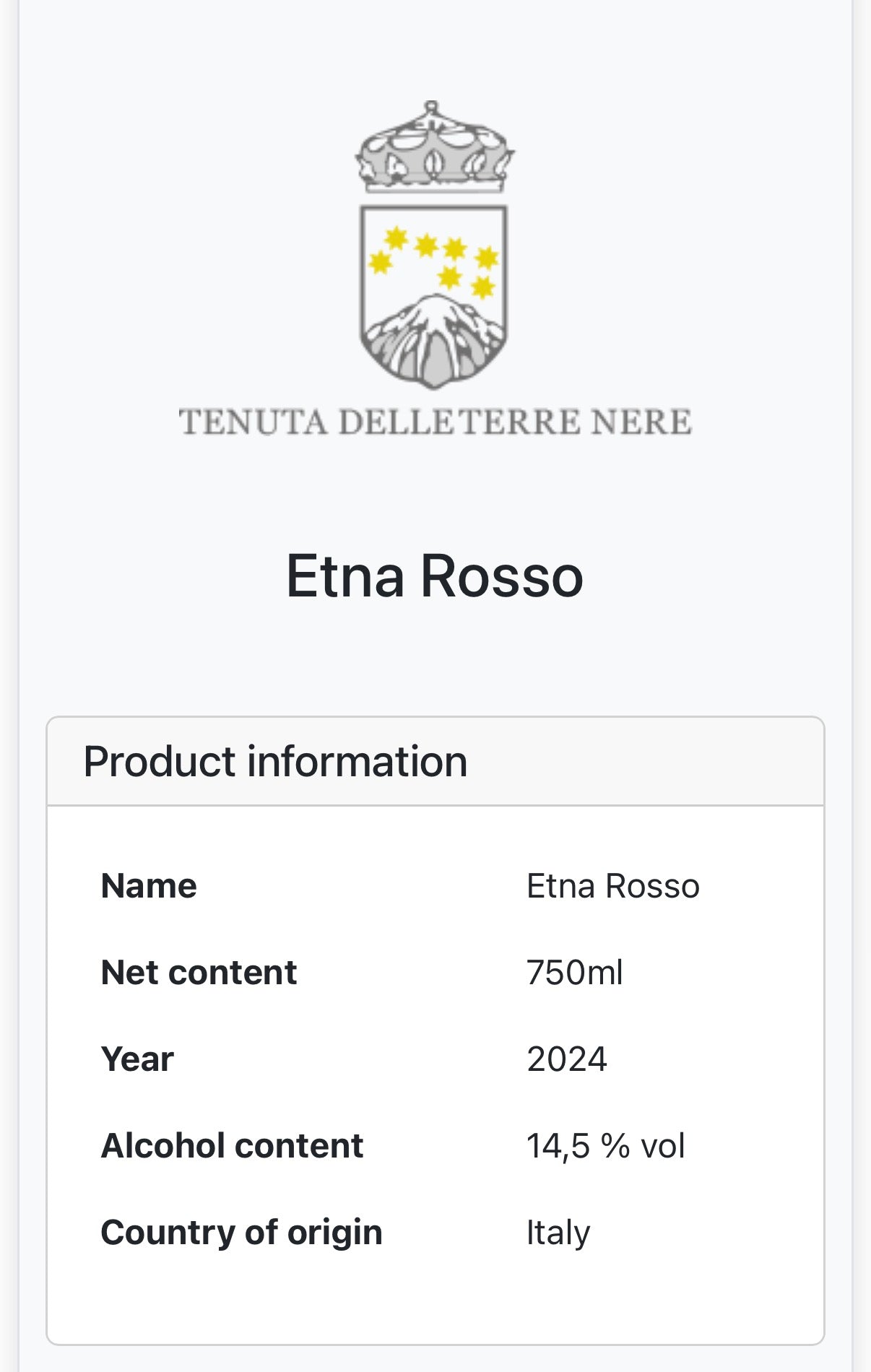Select the Etna Rosso name value
This screenshot has width=871, height=1372.
[x=612, y=886]
